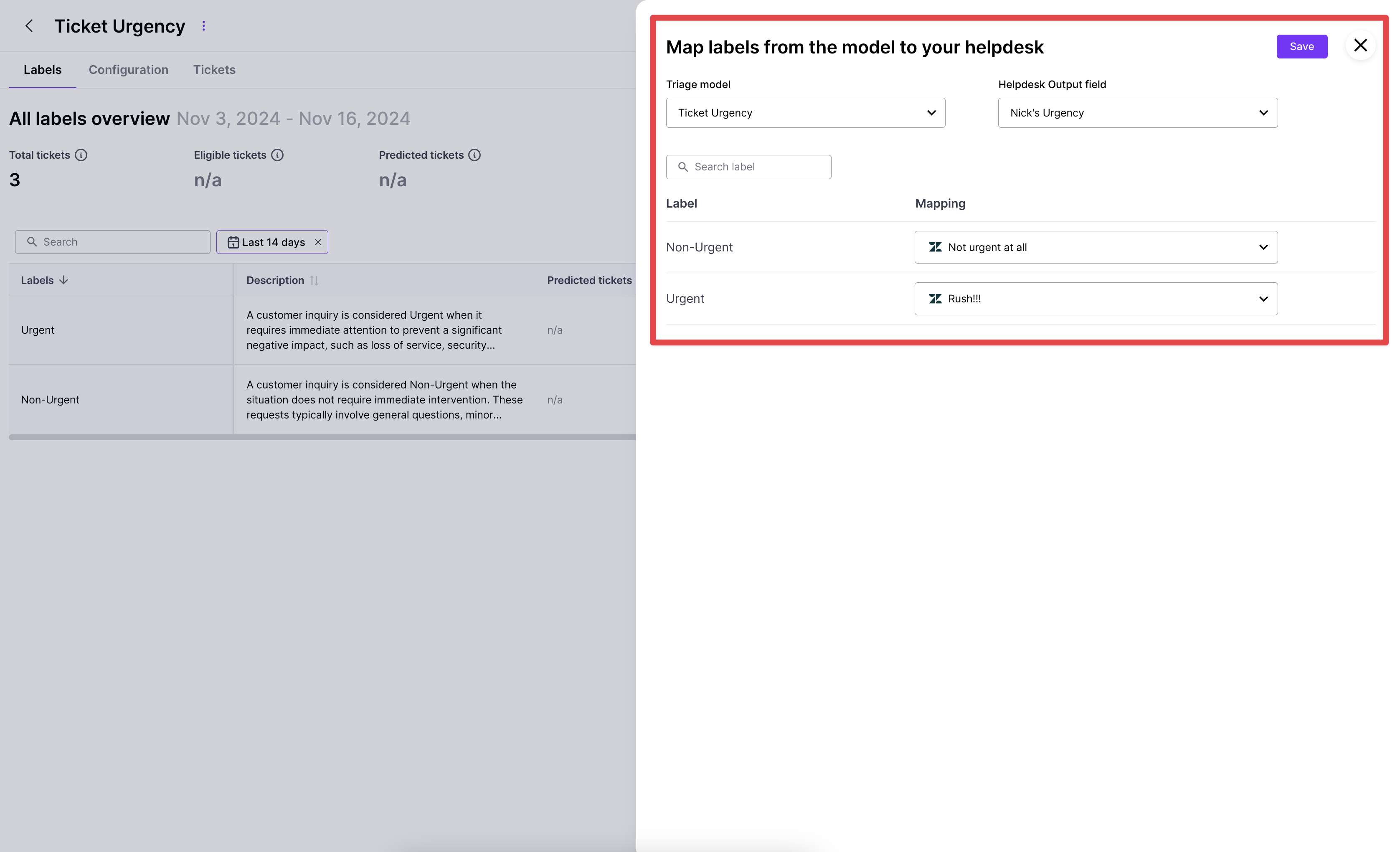1400x852 pixels.
Task: Click the info icon next to Total tickets
Action: [x=81, y=155]
